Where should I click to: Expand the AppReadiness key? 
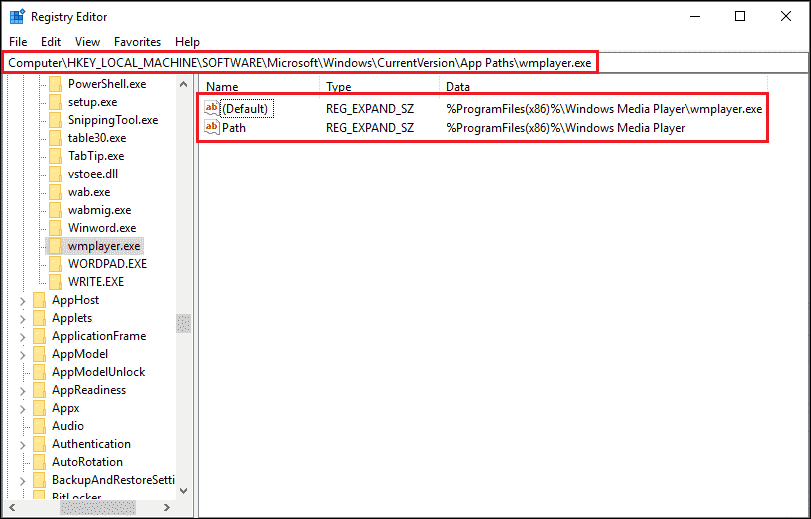23,391
